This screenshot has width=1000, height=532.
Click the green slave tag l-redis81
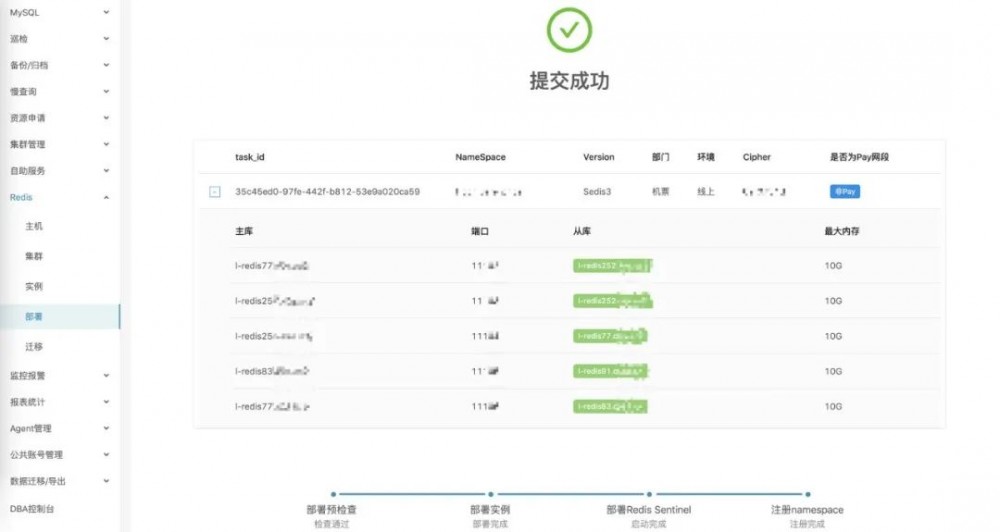coord(610,371)
